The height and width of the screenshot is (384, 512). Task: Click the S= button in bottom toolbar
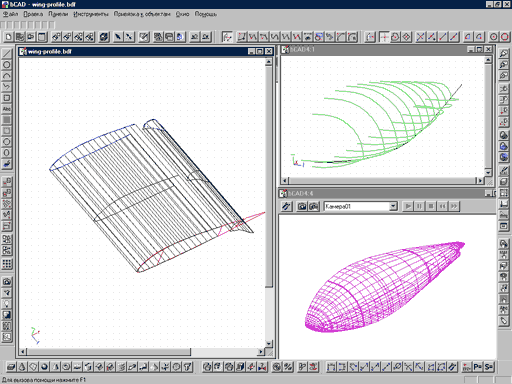point(489,367)
